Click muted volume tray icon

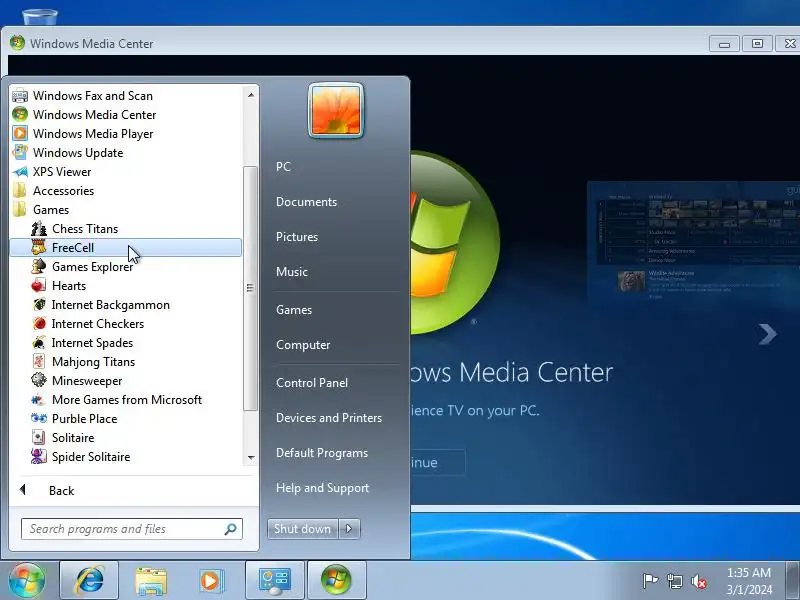(699, 581)
